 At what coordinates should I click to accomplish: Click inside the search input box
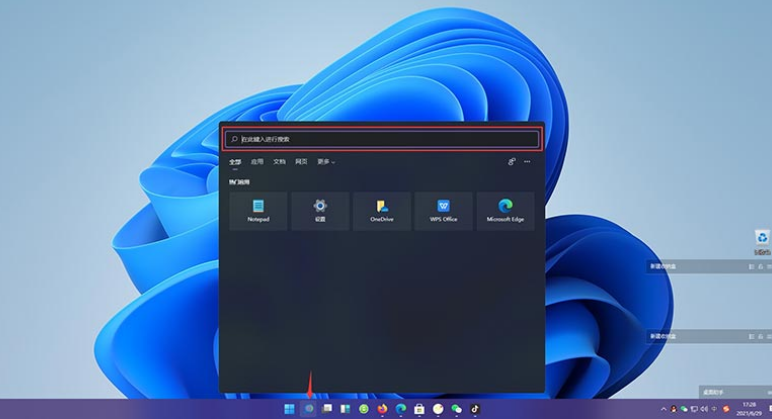point(382,139)
